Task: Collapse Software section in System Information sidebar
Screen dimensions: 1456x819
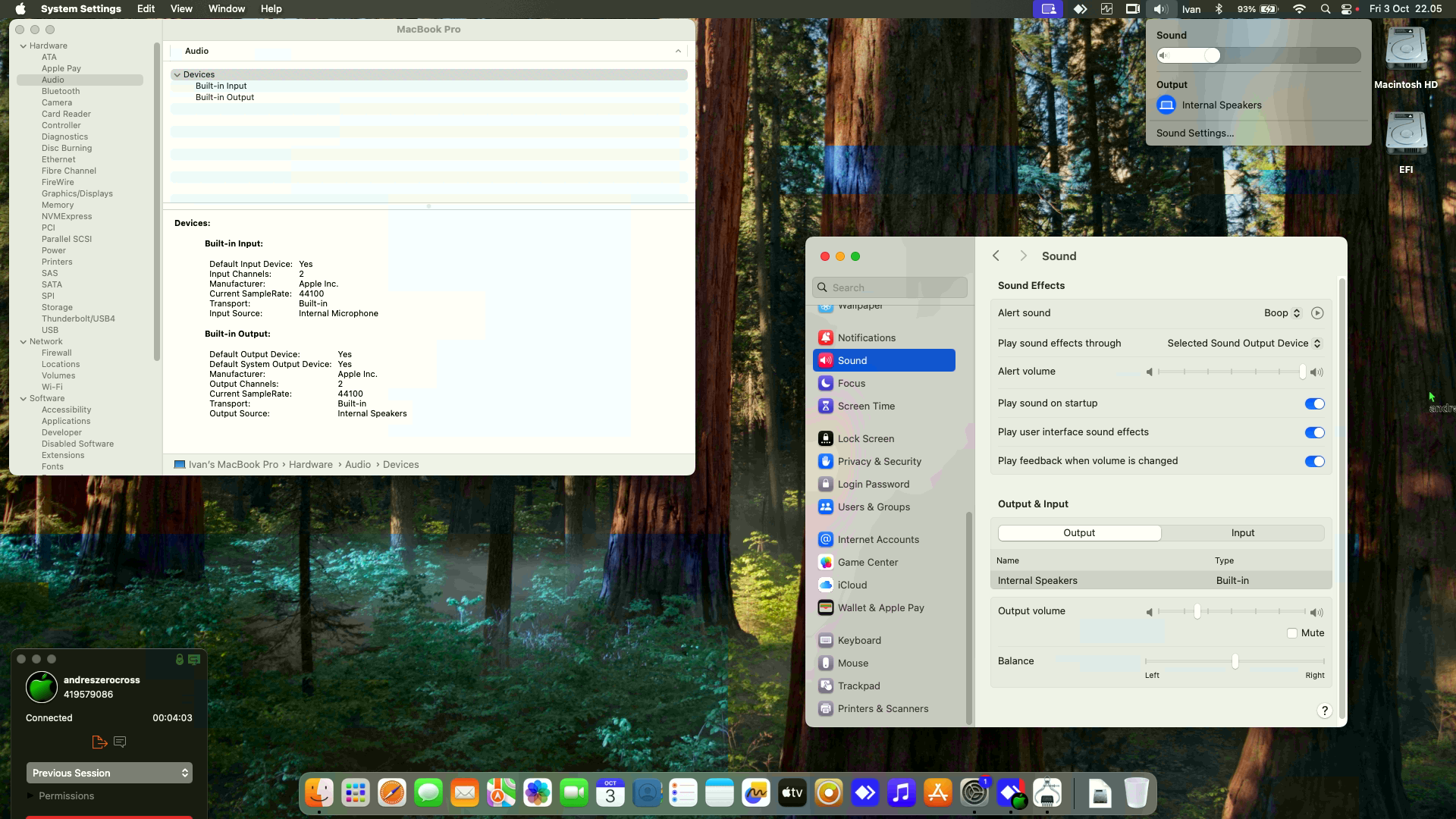Action: (x=24, y=398)
